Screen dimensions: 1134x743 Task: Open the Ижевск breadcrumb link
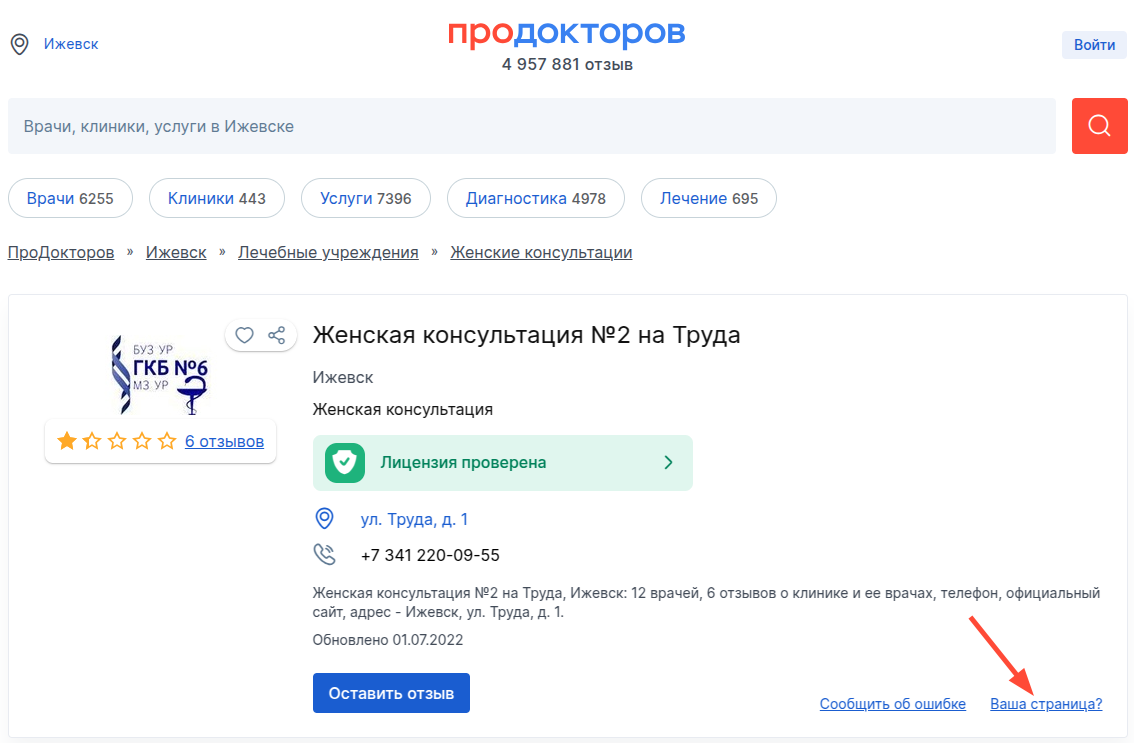pyautogui.click(x=176, y=252)
